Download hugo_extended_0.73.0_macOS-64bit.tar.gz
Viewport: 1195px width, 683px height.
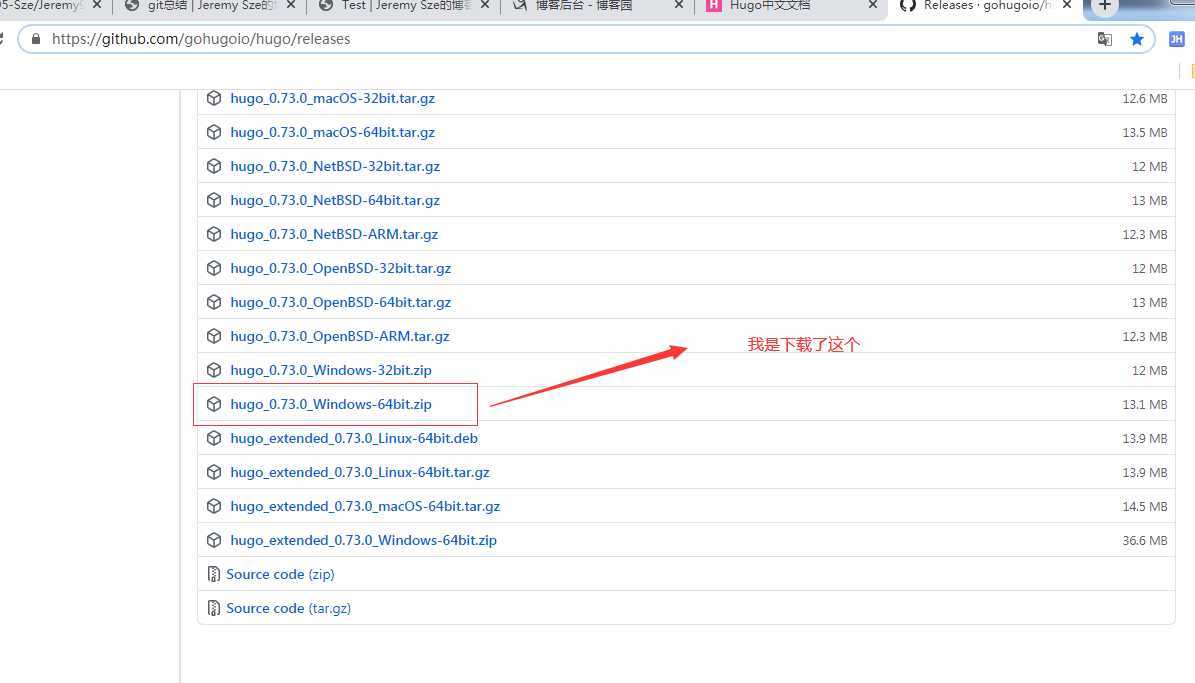click(x=365, y=506)
